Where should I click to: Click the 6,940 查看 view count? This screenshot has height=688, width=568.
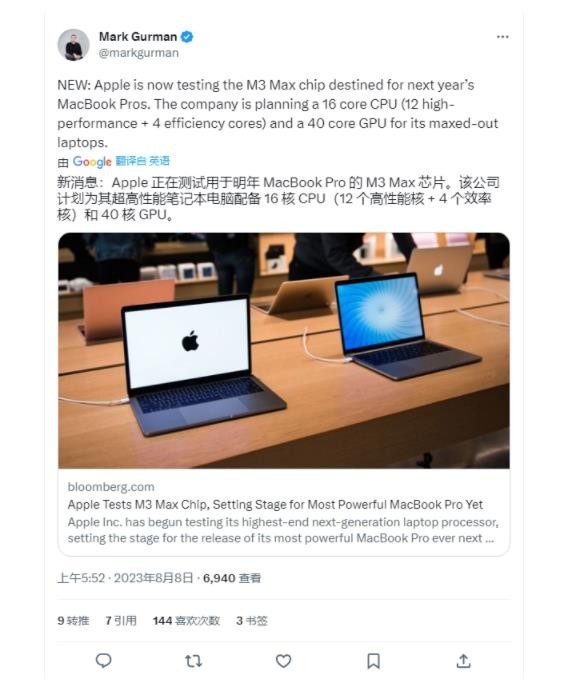point(232,578)
